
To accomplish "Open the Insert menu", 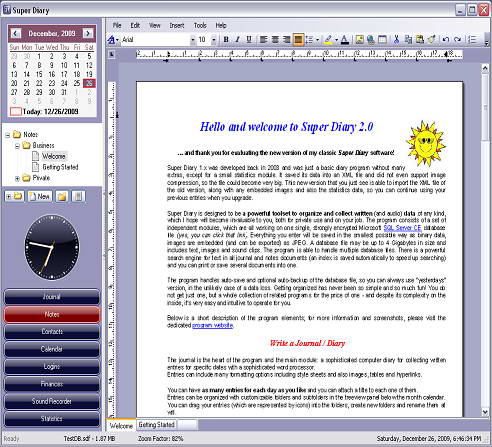I will pos(177,25).
